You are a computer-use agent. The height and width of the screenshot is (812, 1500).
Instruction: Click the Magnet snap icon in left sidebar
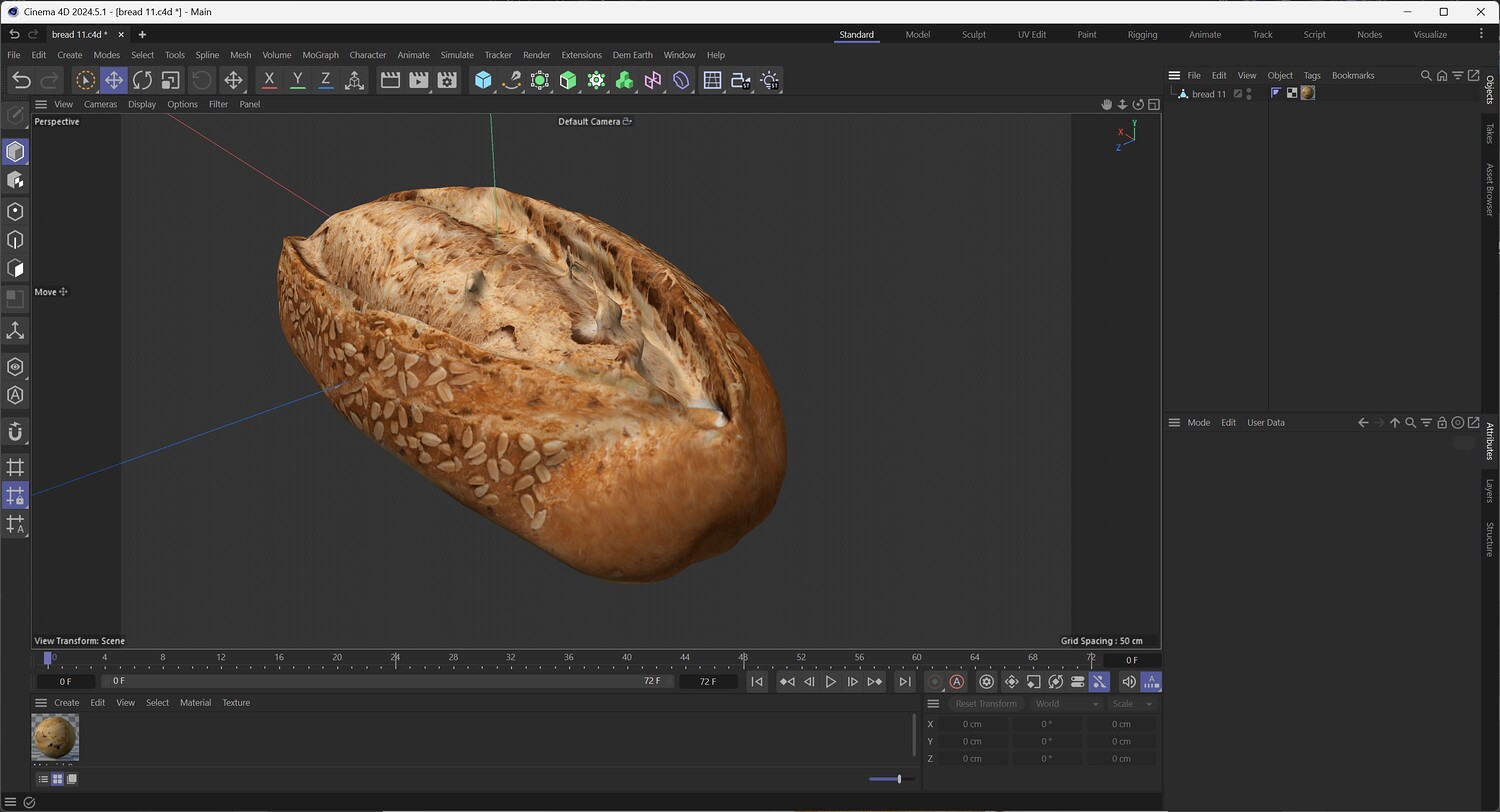click(x=15, y=432)
